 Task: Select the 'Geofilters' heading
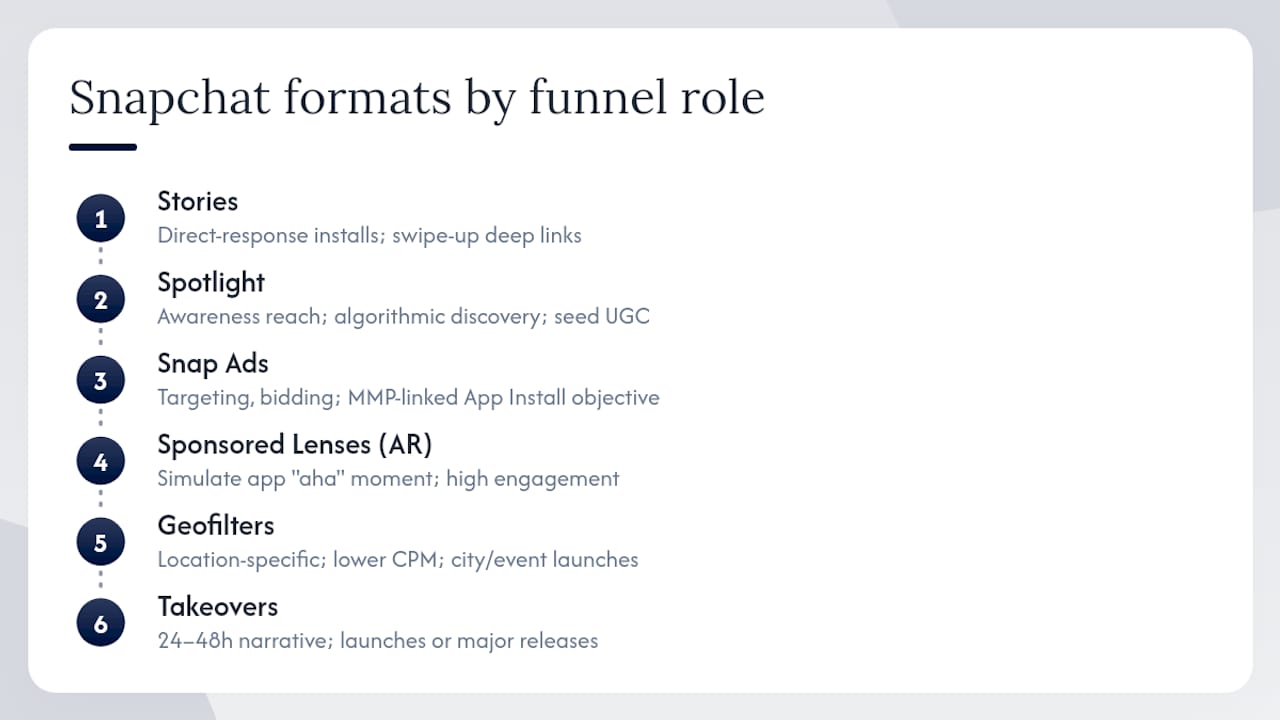point(216,525)
